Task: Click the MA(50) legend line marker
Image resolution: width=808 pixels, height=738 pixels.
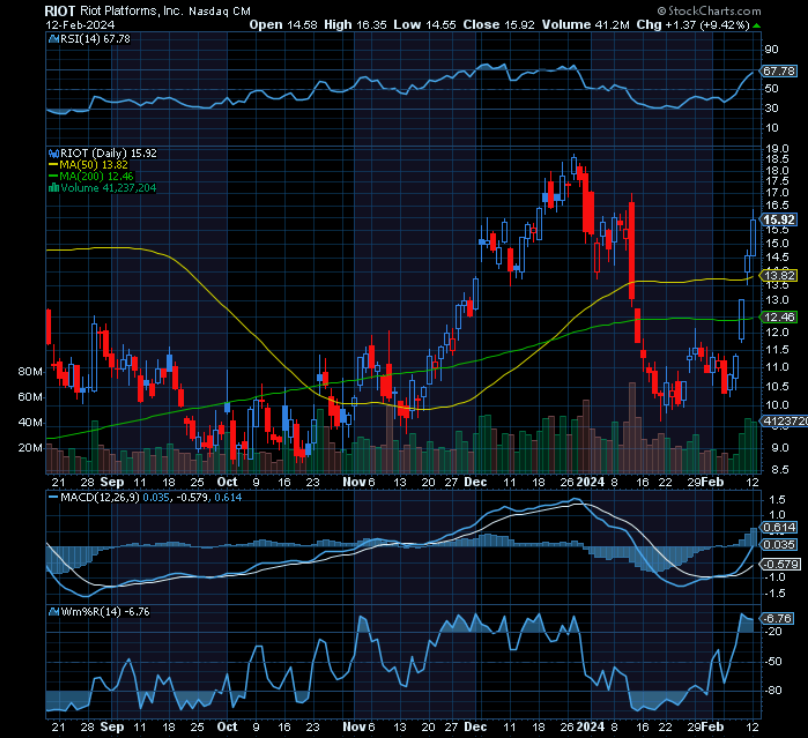Action: (53, 165)
